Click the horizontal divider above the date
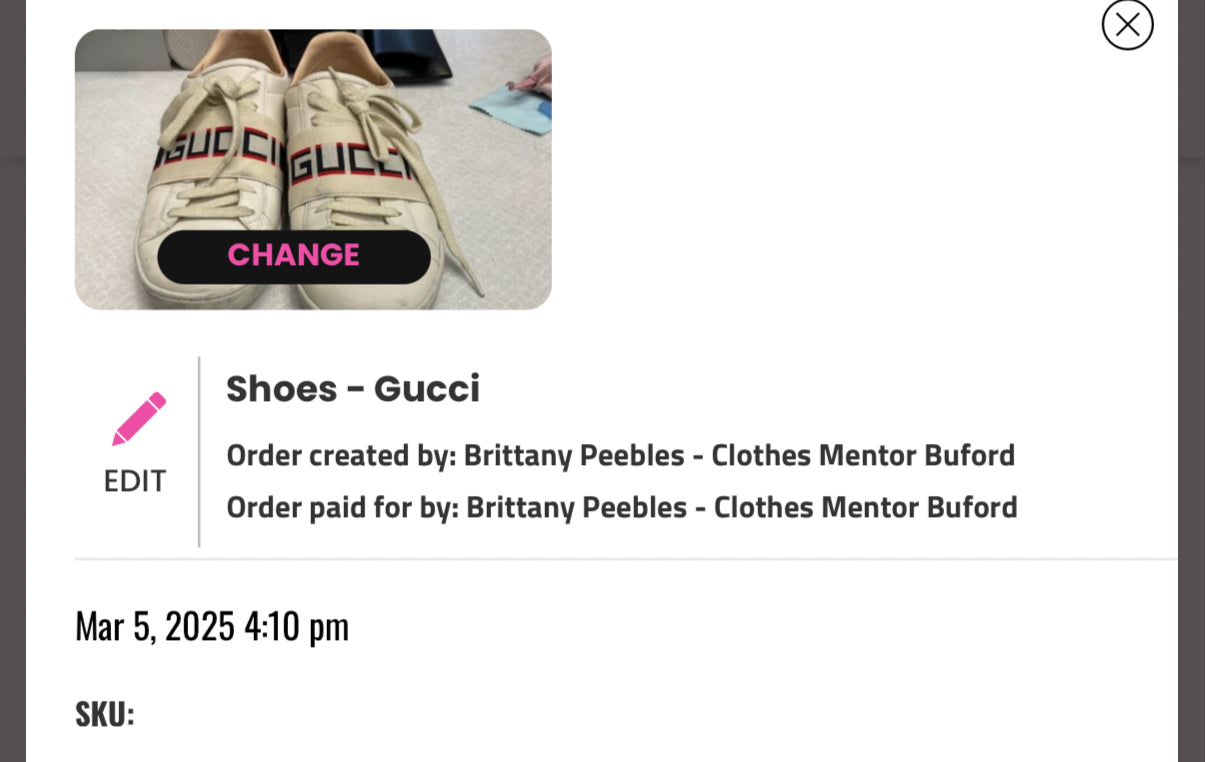 pos(626,559)
